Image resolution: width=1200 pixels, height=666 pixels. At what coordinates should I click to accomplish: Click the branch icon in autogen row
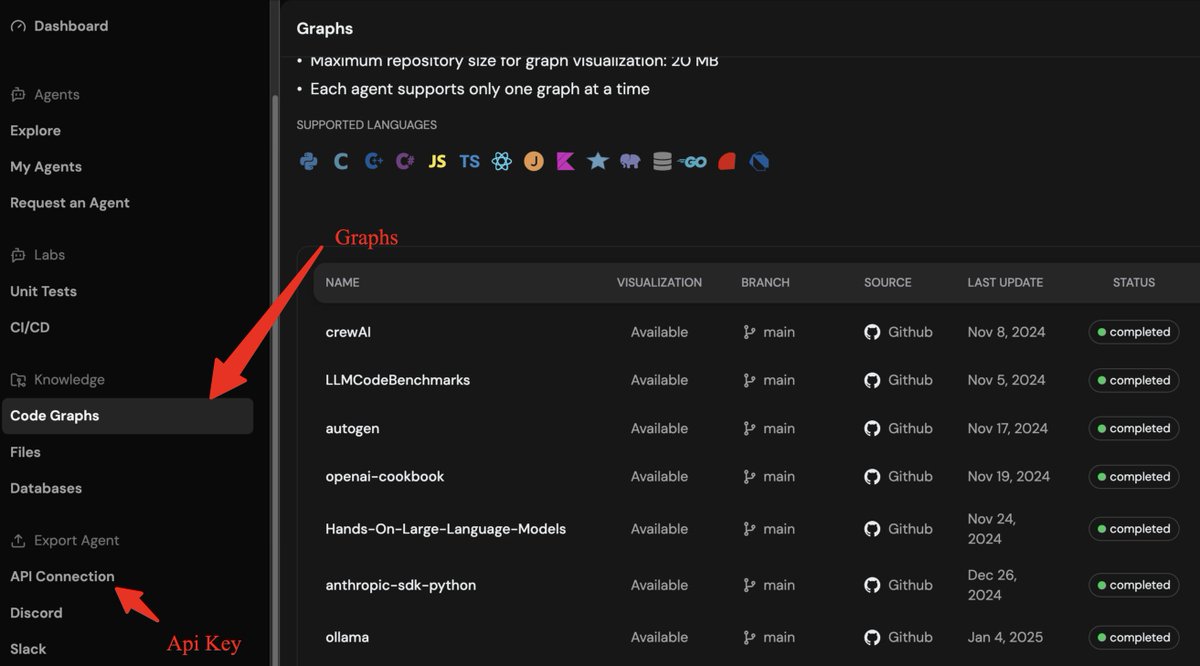point(749,428)
